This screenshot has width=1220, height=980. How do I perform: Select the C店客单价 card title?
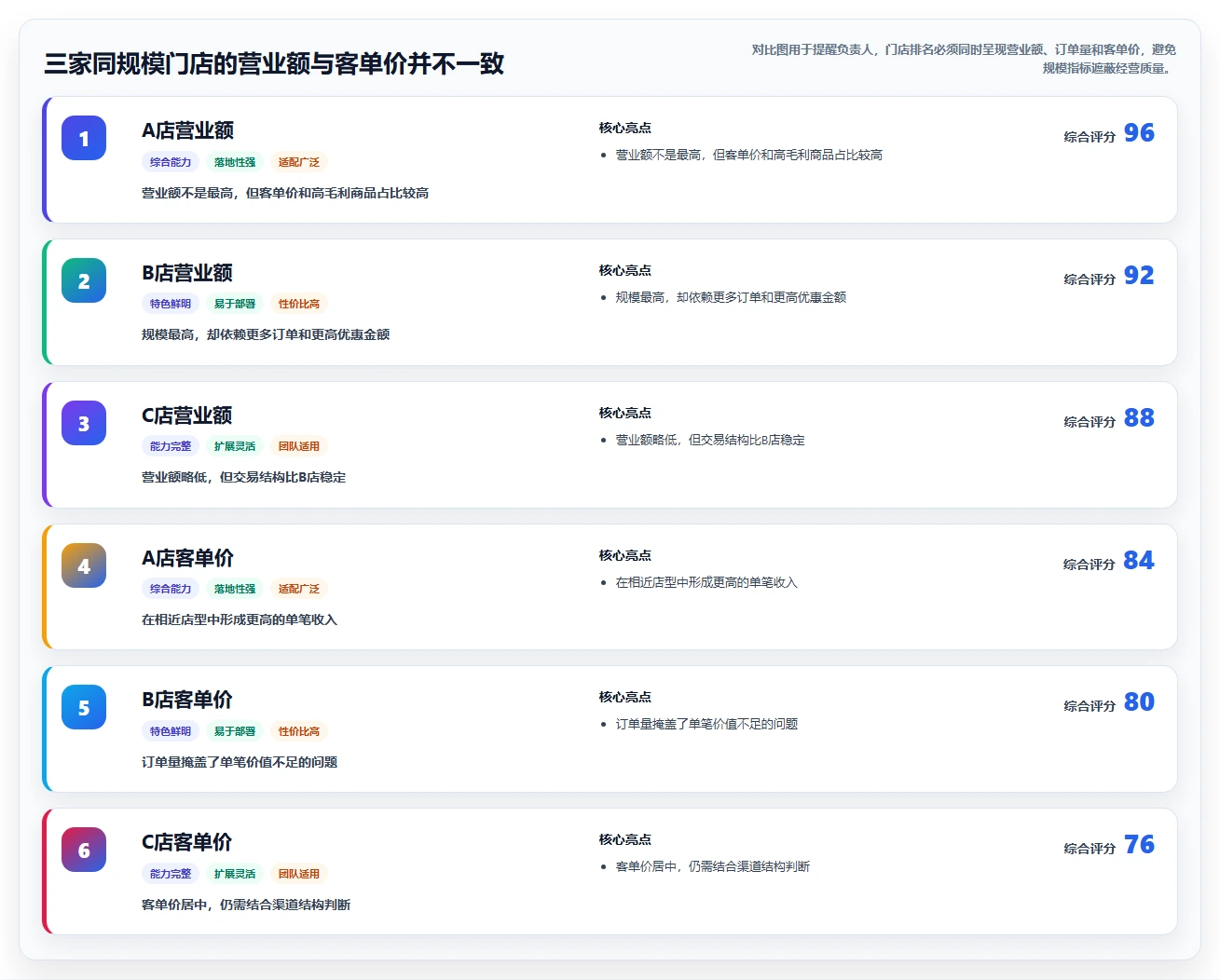[186, 842]
